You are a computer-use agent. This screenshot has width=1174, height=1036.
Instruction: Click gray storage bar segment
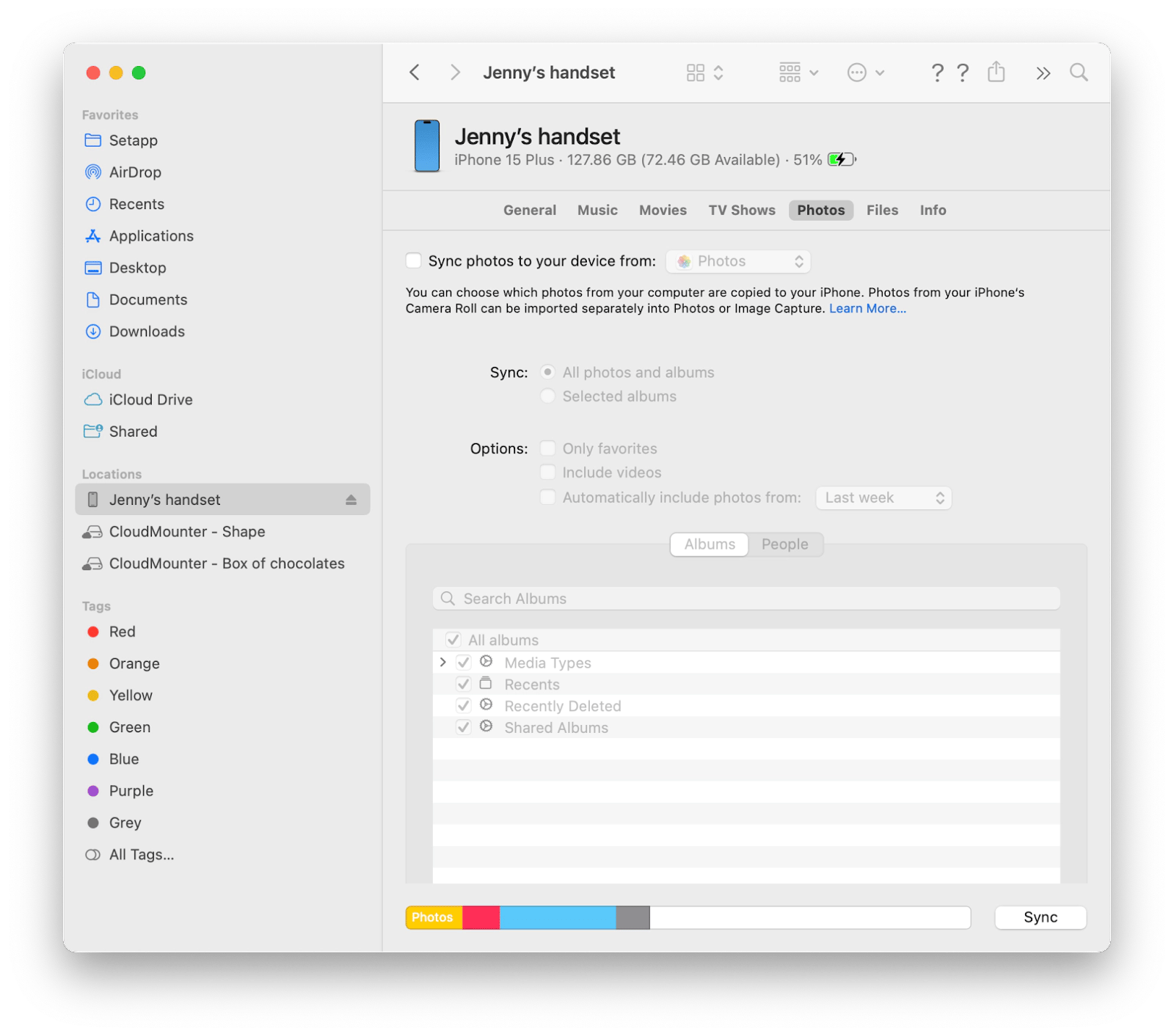(633, 917)
